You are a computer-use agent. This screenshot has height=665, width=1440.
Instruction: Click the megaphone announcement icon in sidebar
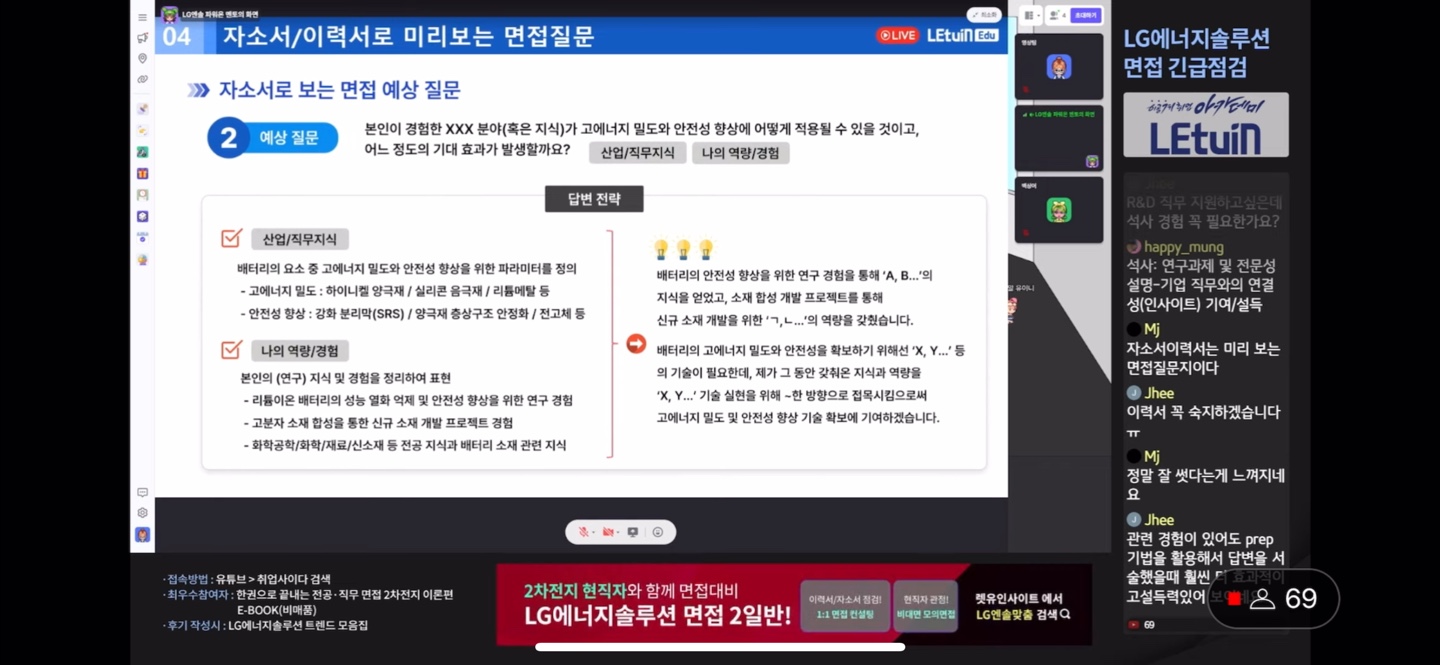pos(143,38)
